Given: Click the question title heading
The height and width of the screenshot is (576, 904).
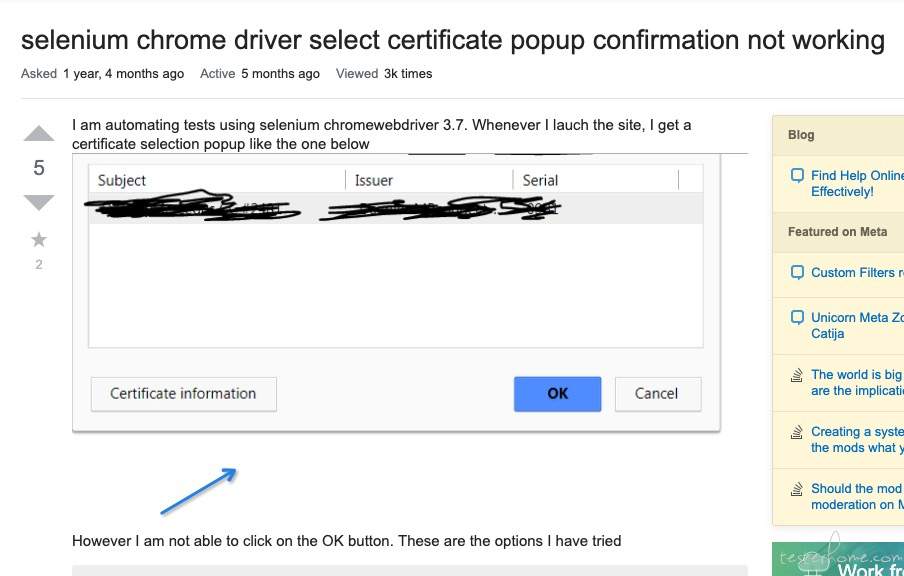Looking at the screenshot, I should (453, 40).
